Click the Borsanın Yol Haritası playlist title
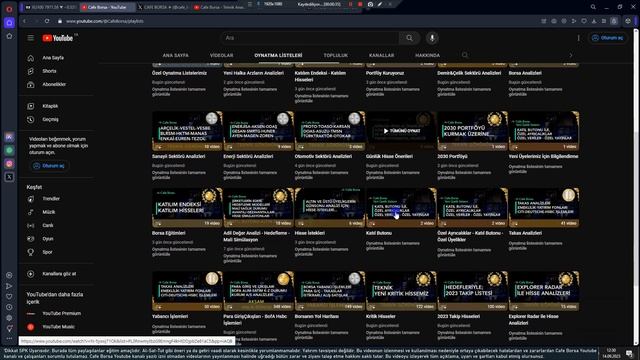The height and width of the screenshot is (360, 640). coord(316,316)
